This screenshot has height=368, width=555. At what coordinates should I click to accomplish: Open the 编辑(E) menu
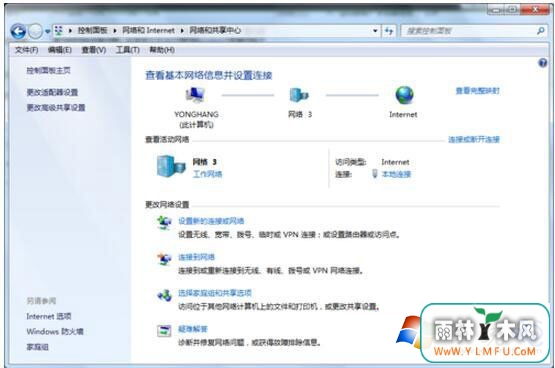(59, 50)
